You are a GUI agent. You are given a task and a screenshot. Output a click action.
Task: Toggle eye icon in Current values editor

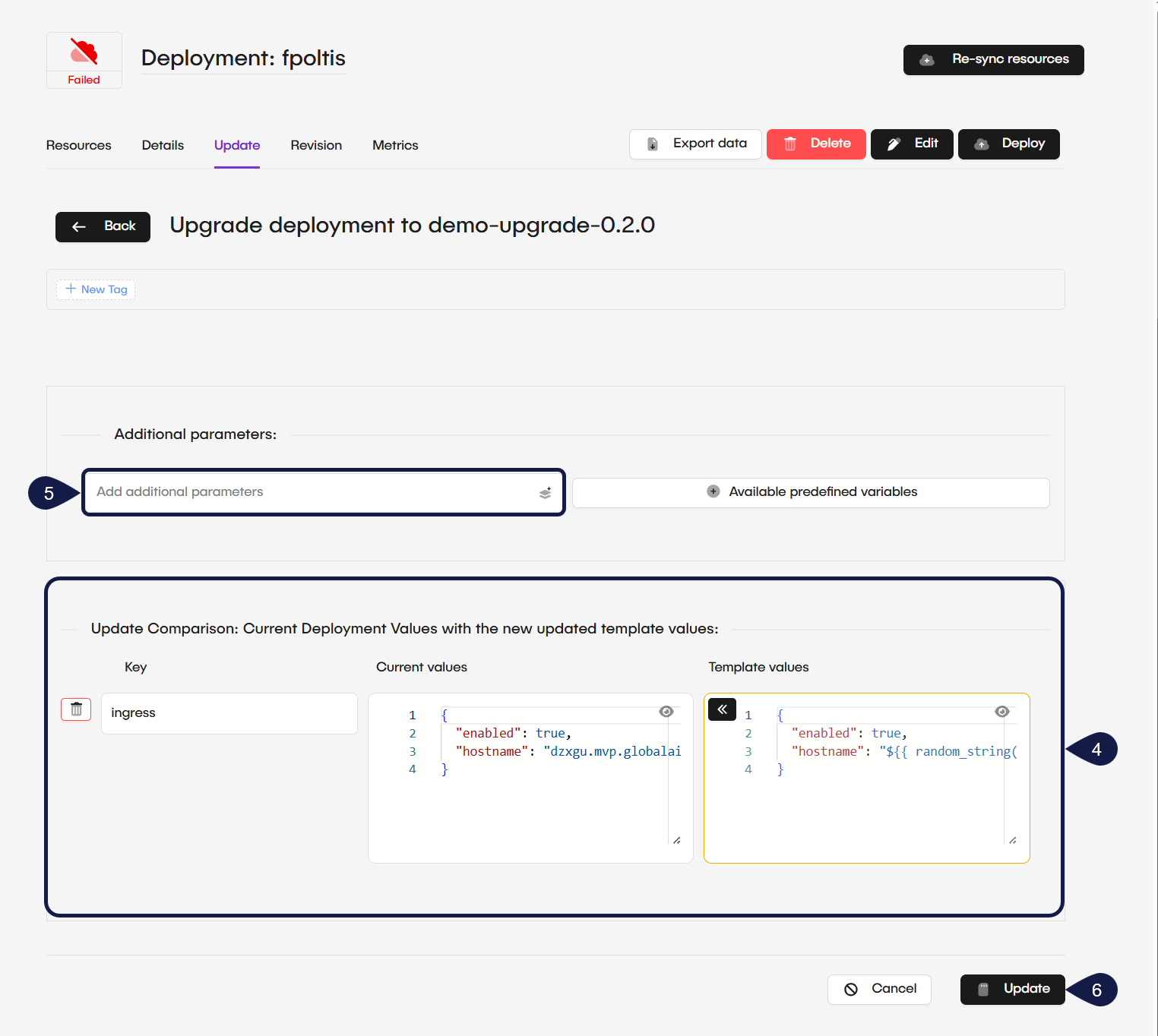(x=666, y=712)
